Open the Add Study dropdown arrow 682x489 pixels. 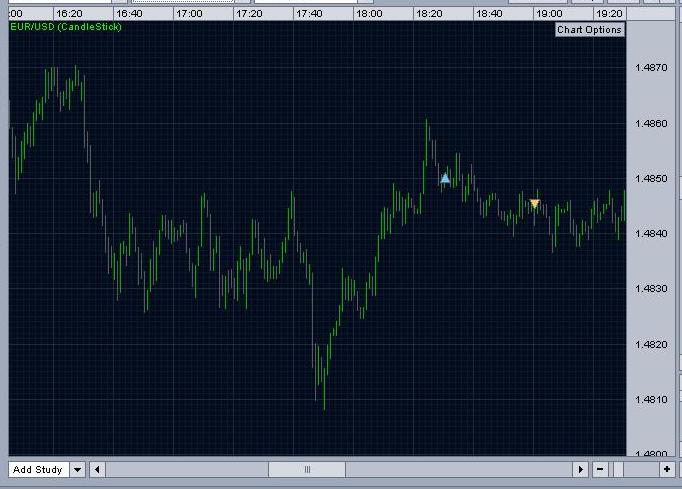click(77, 469)
